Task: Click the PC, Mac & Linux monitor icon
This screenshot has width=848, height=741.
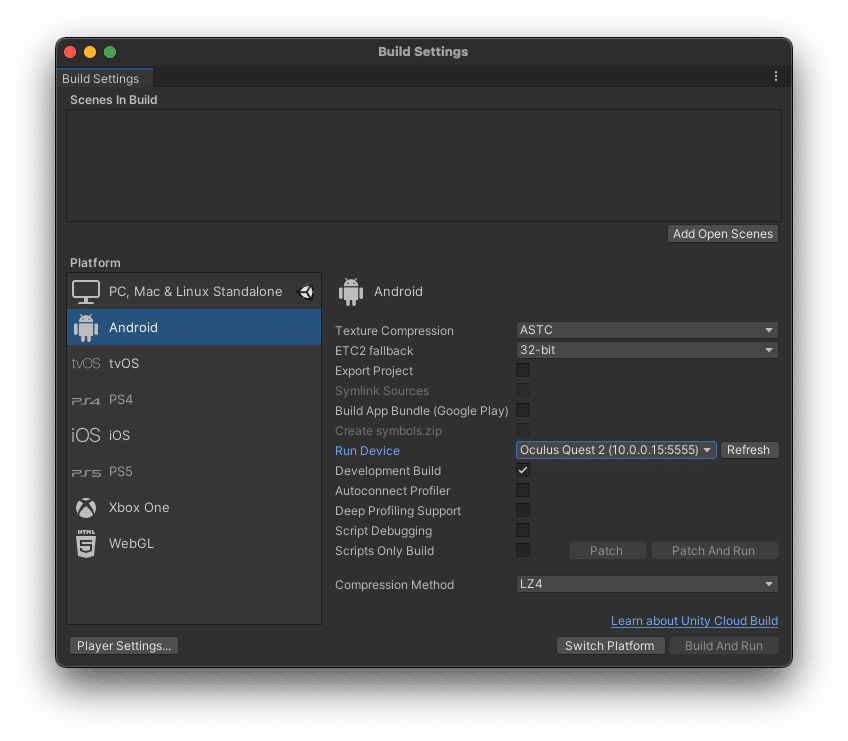Action: 85,292
